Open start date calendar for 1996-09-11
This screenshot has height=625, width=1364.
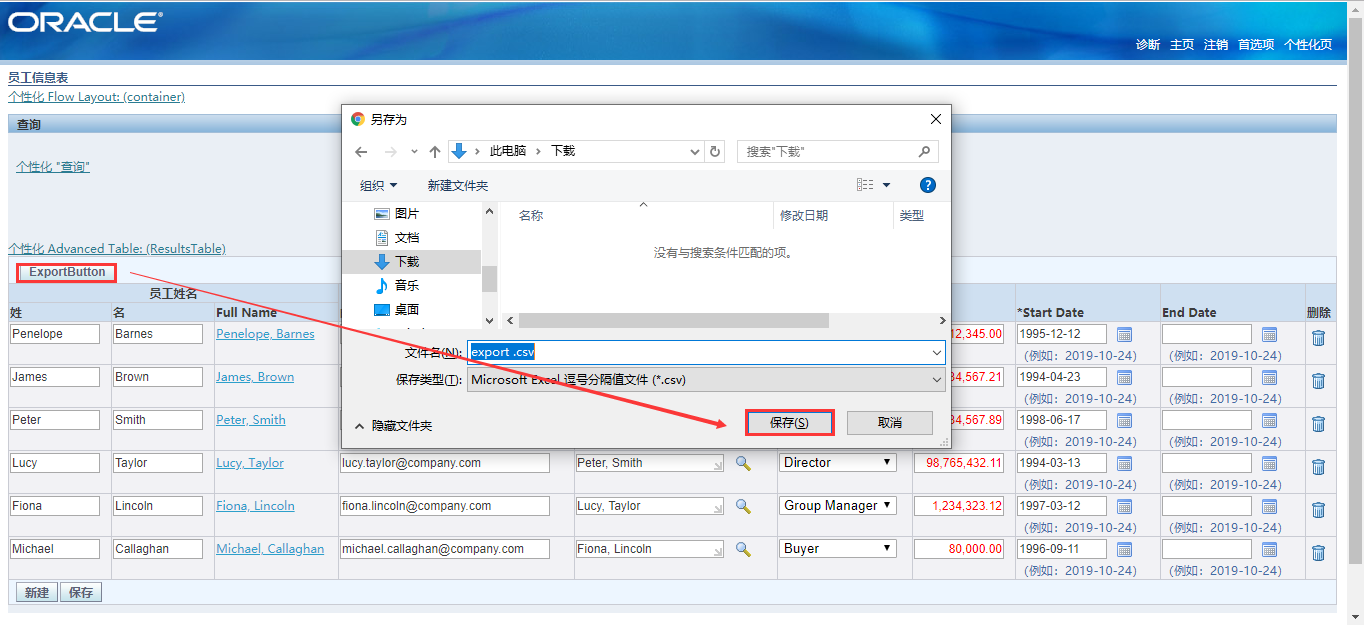(1124, 549)
